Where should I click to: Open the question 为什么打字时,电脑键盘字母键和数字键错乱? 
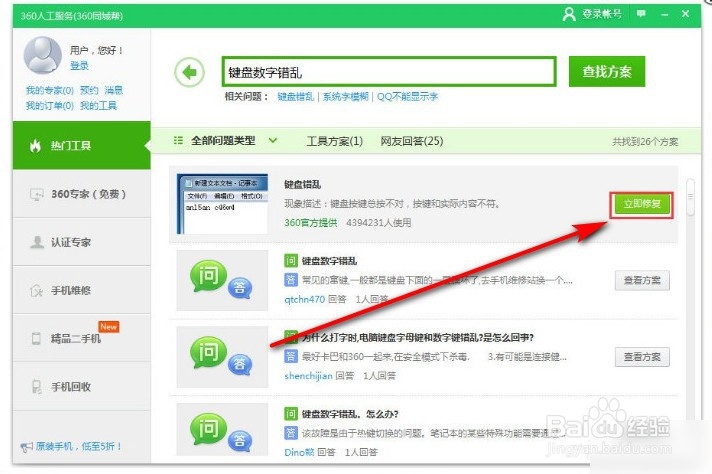pos(418,337)
